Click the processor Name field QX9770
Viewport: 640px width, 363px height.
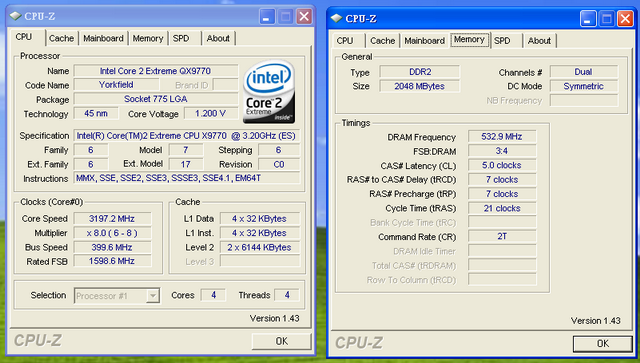point(156,71)
